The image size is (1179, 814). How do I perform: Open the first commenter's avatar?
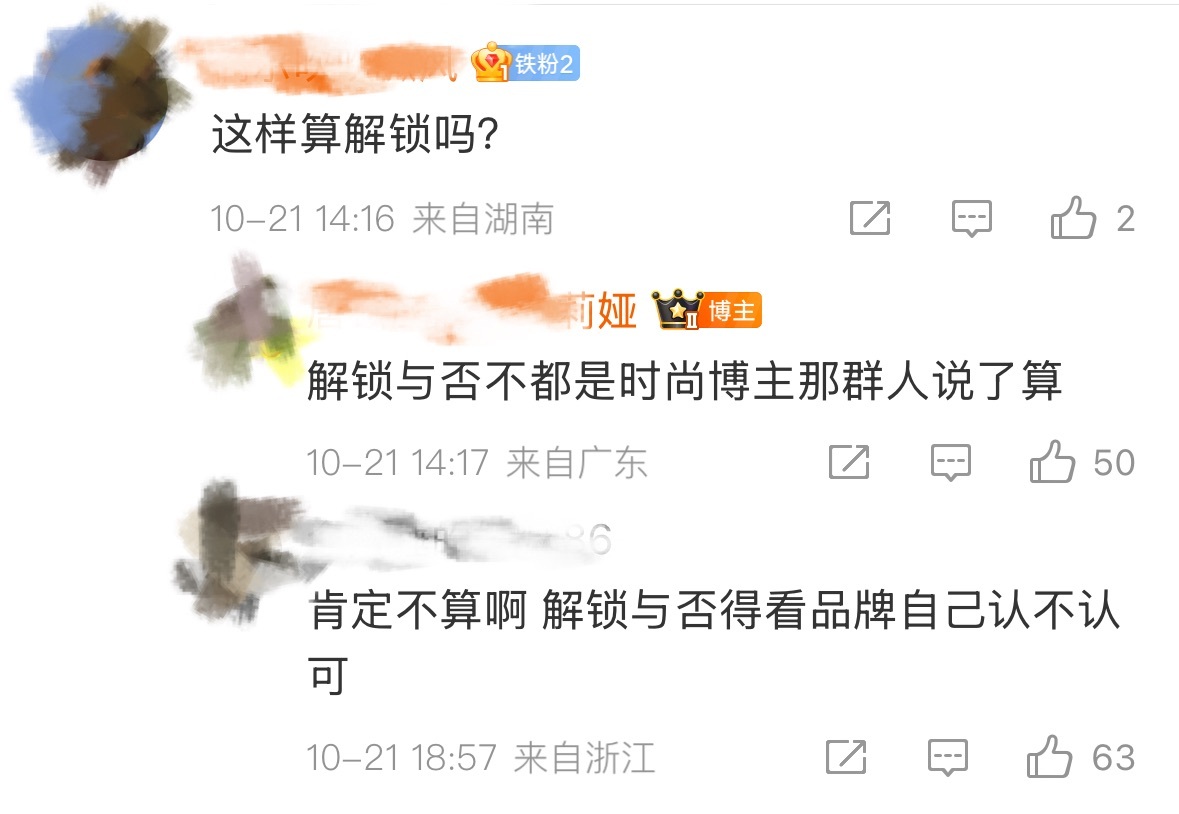(x=100, y=96)
